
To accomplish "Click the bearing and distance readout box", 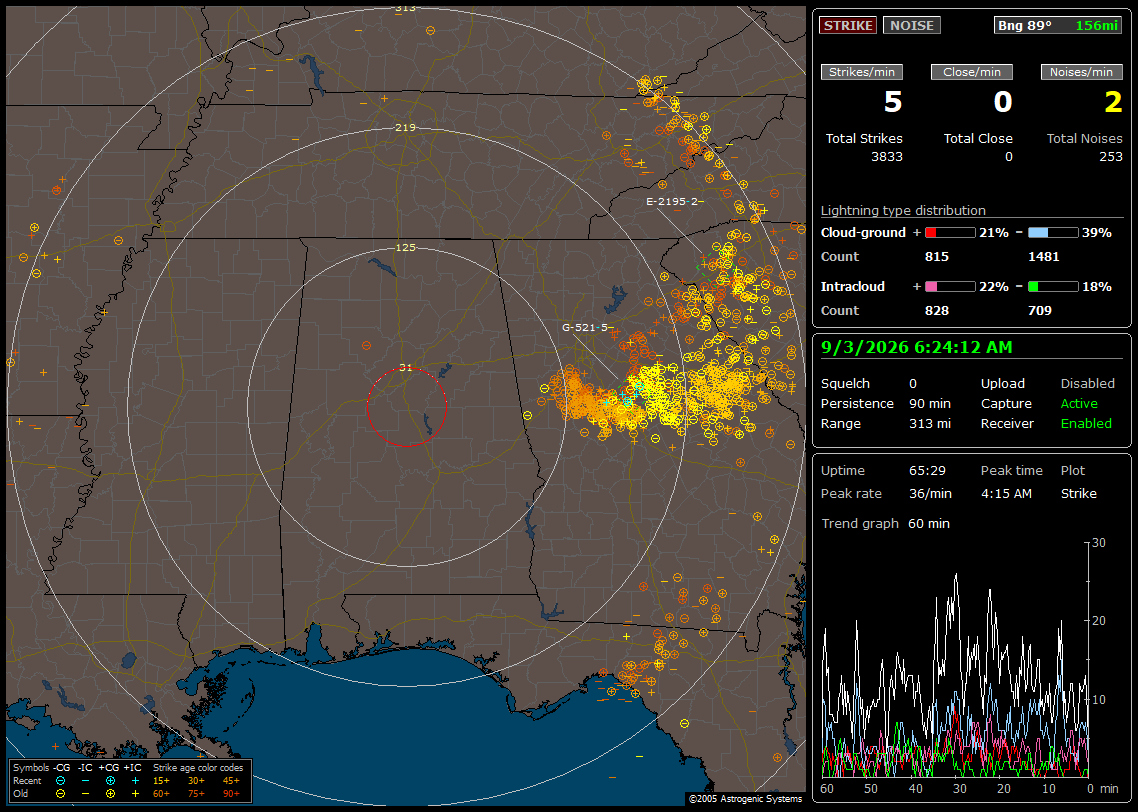I will pos(1057,25).
